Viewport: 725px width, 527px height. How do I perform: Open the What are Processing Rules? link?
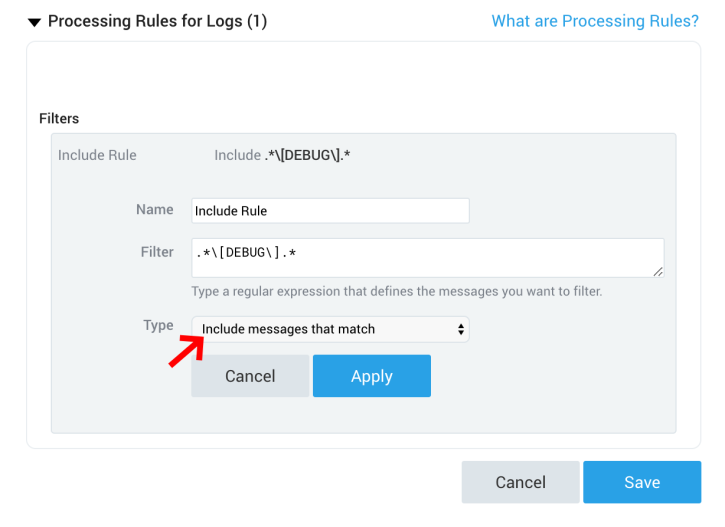click(595, 21)
